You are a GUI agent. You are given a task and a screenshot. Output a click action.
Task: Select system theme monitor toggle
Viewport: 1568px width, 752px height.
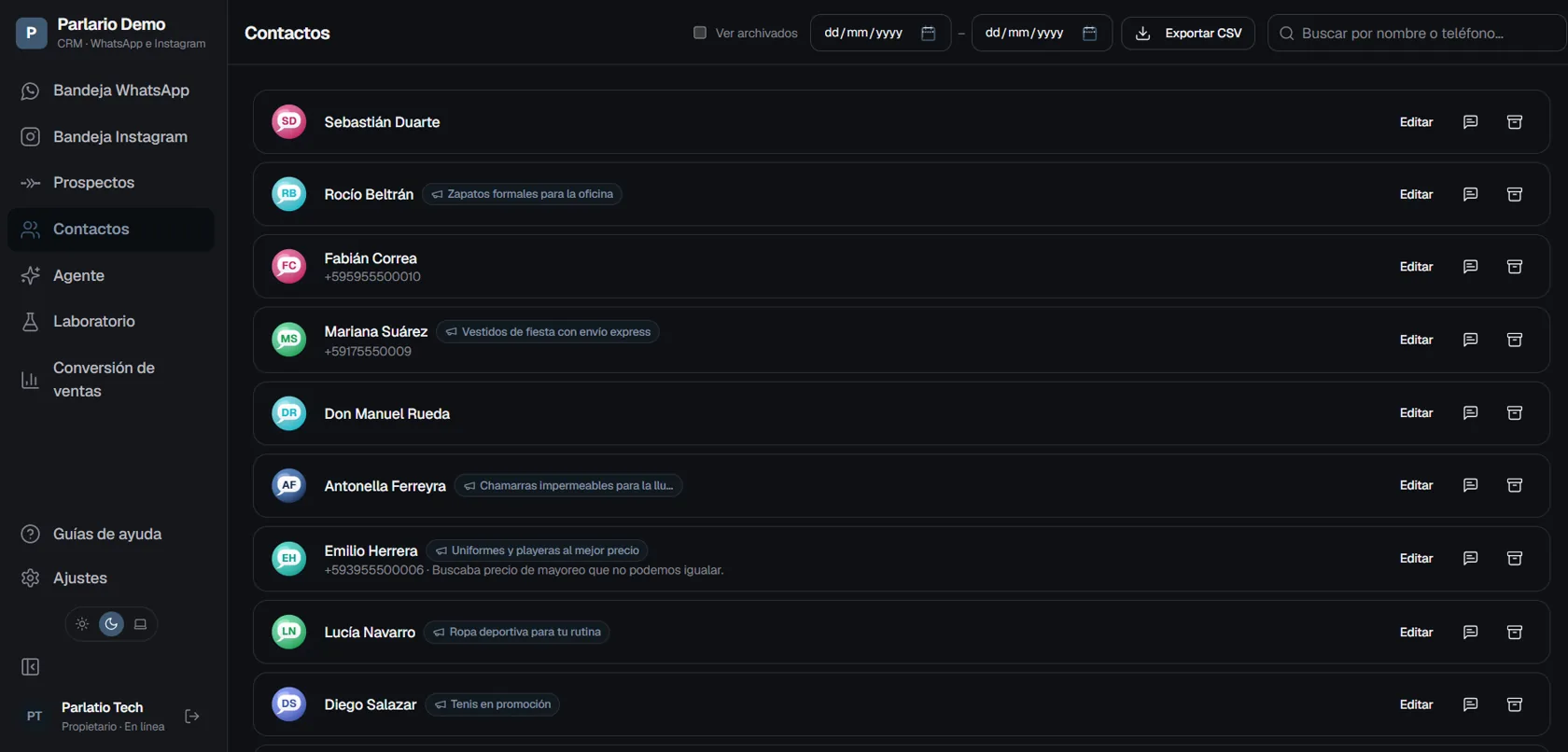click(140, 624)
